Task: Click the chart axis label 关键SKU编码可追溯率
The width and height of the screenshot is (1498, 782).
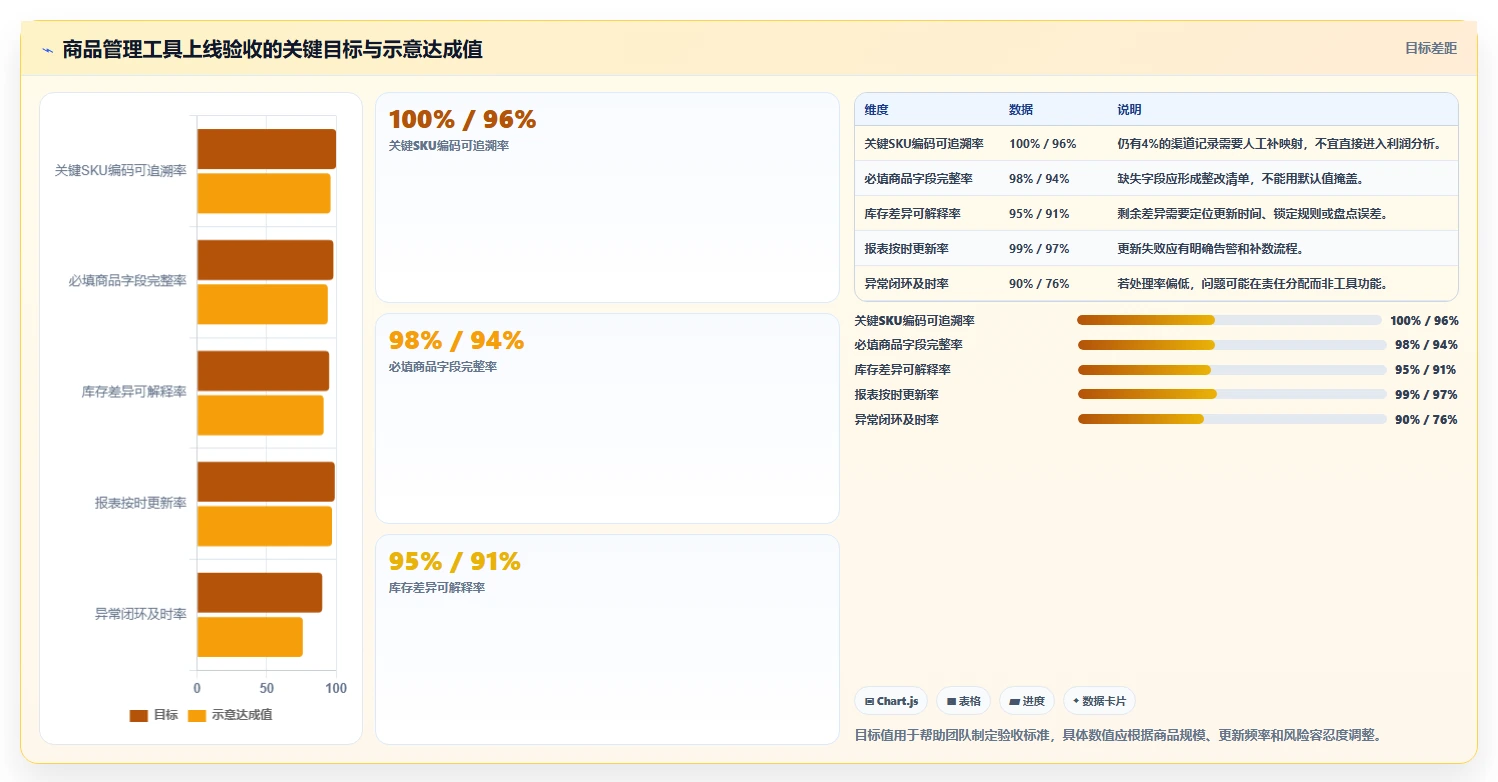Action: 120,171
